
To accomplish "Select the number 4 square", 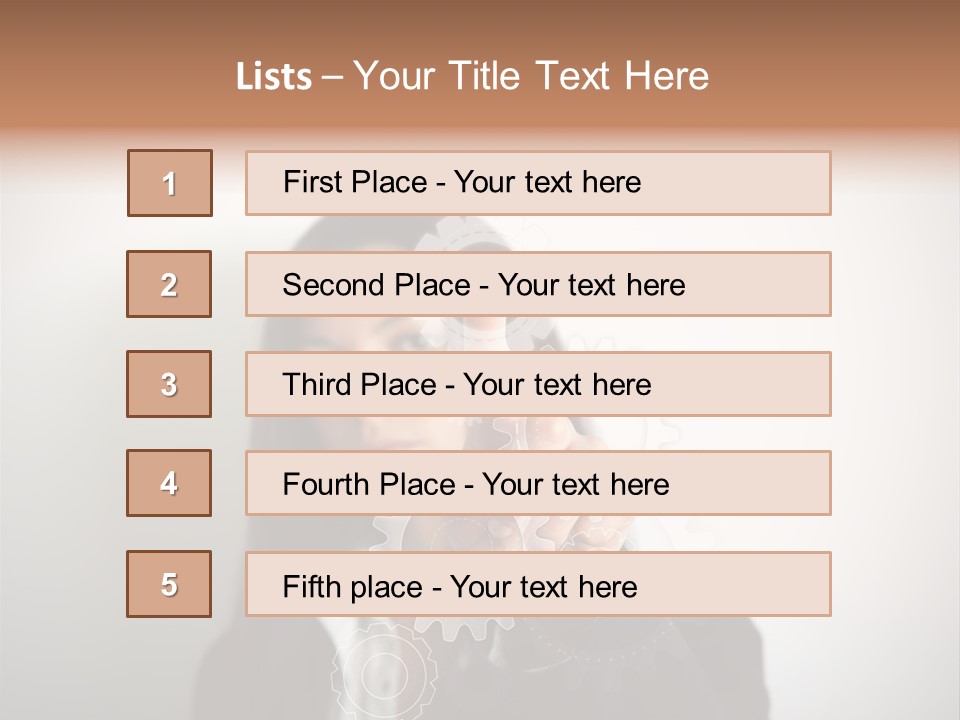I will pos(169,483).
